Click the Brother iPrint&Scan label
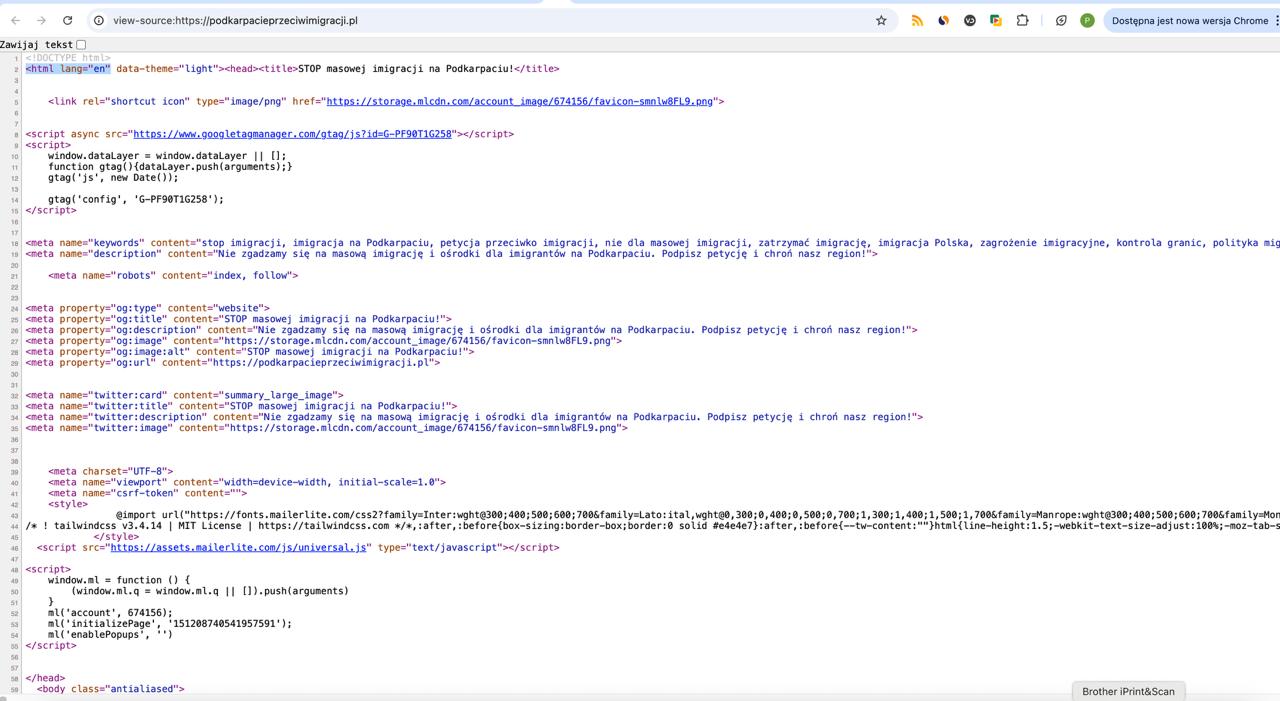The width and height of the screenshot is (1280, 701). (1128, 691)
